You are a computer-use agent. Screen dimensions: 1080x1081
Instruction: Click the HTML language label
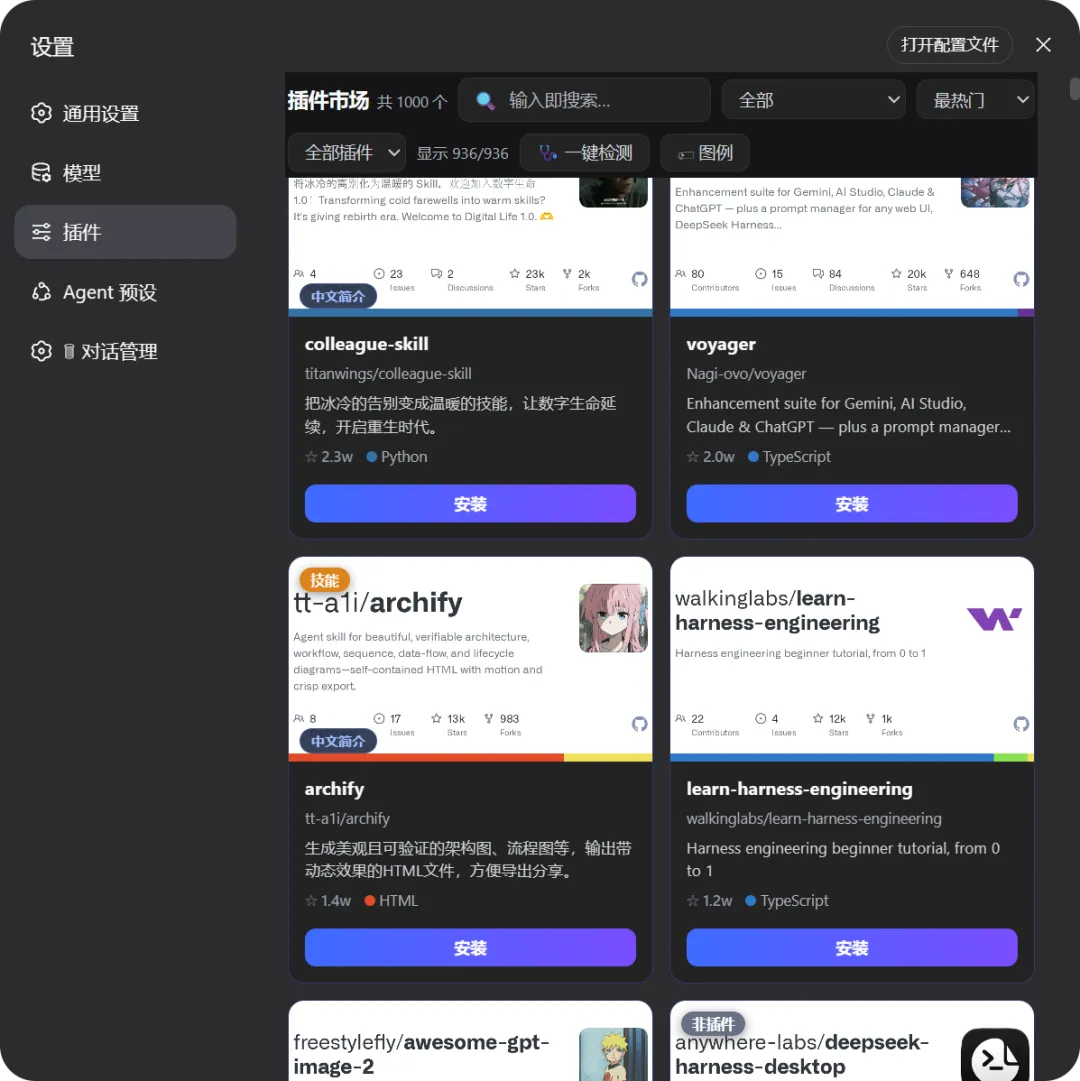pos(398,900)
